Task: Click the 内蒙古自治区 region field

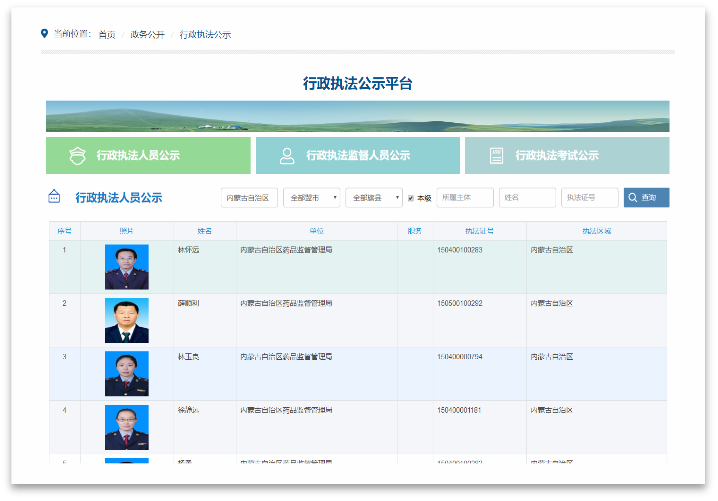Action: click(249, 198)
